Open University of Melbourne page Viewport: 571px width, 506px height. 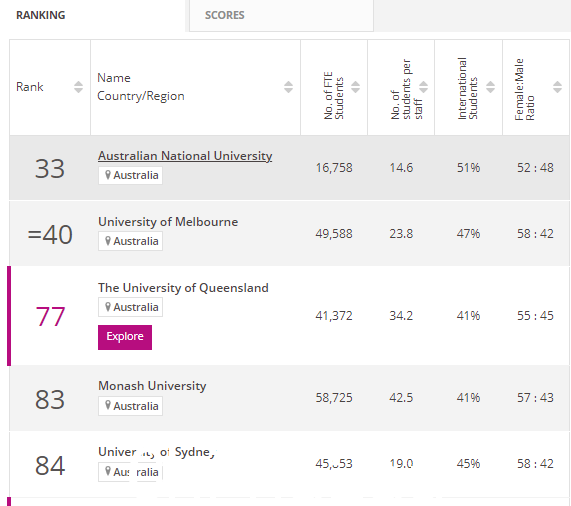(168, 222)
